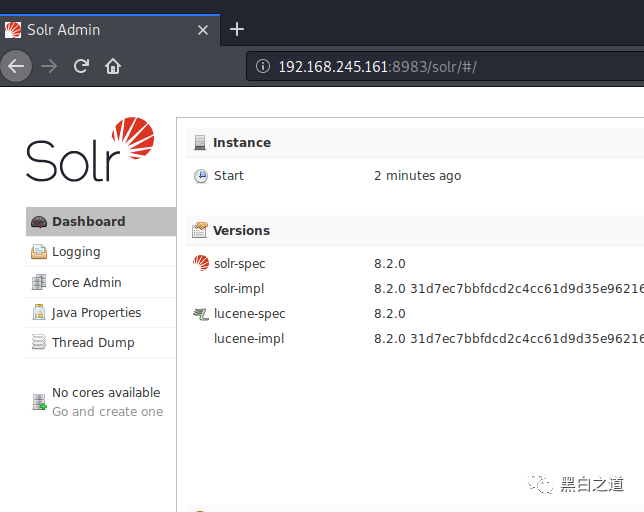Click the browser forward arrow button
644x512 pixels.
49,66
